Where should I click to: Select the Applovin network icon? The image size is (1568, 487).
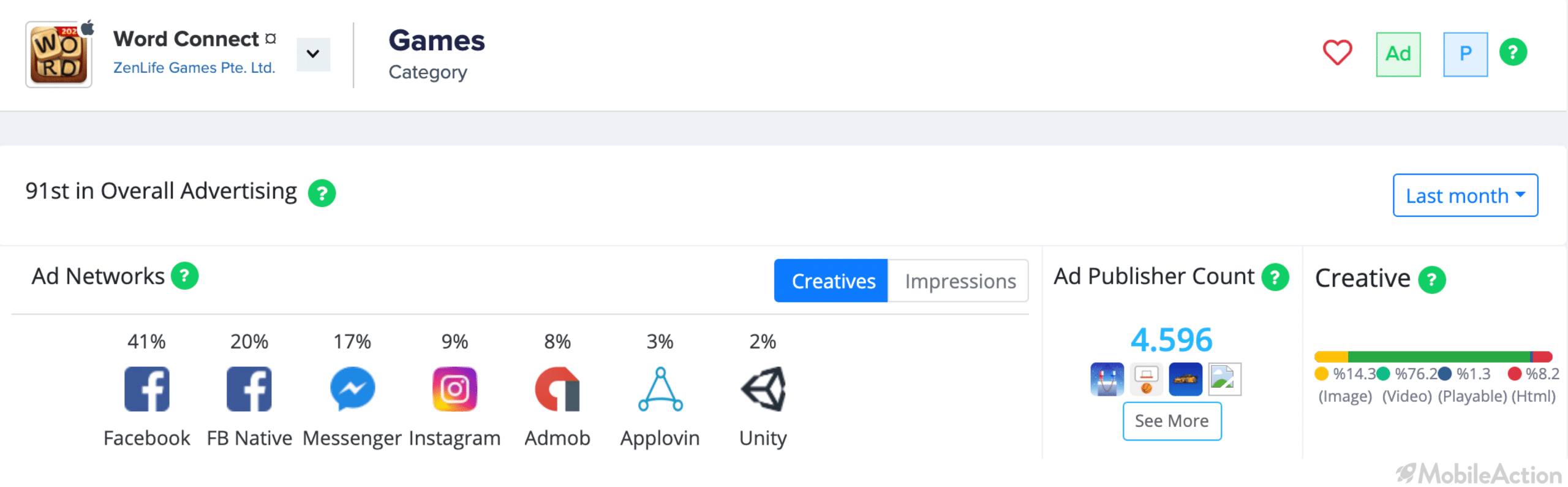pyautogui.click(x=660, y=389)
